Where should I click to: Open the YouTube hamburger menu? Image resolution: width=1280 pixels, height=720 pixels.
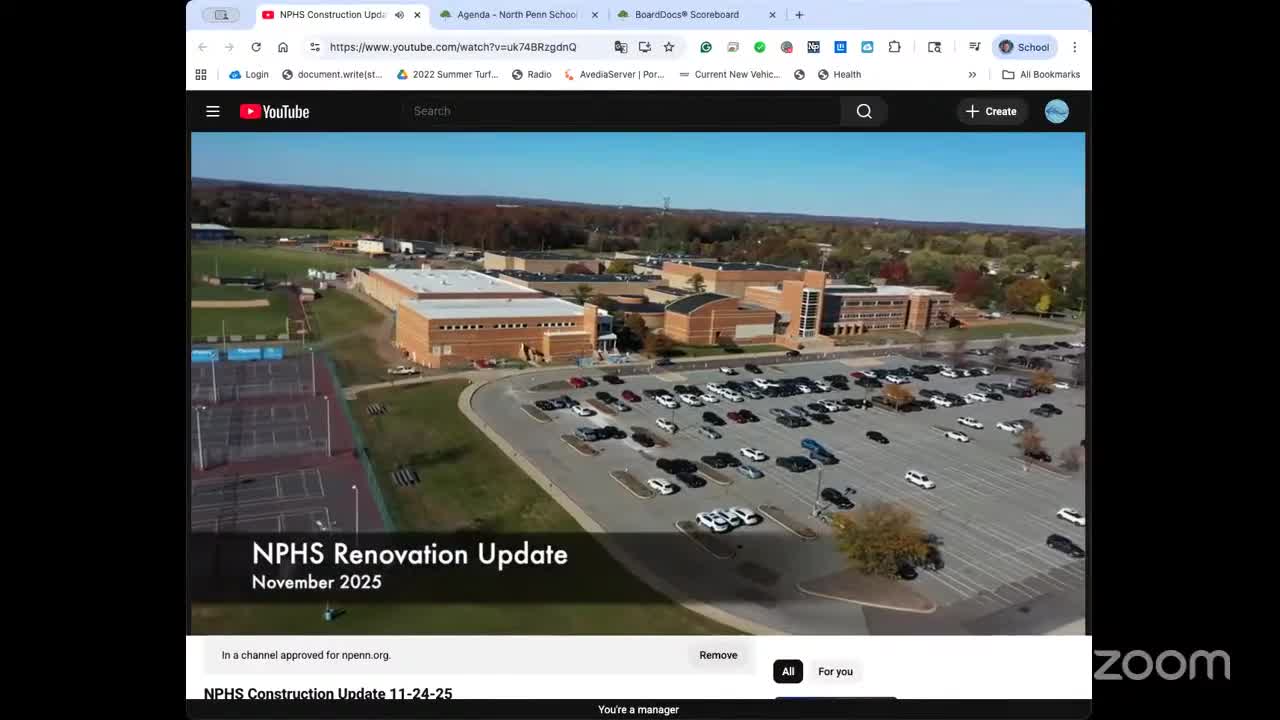tap(212, 111)
